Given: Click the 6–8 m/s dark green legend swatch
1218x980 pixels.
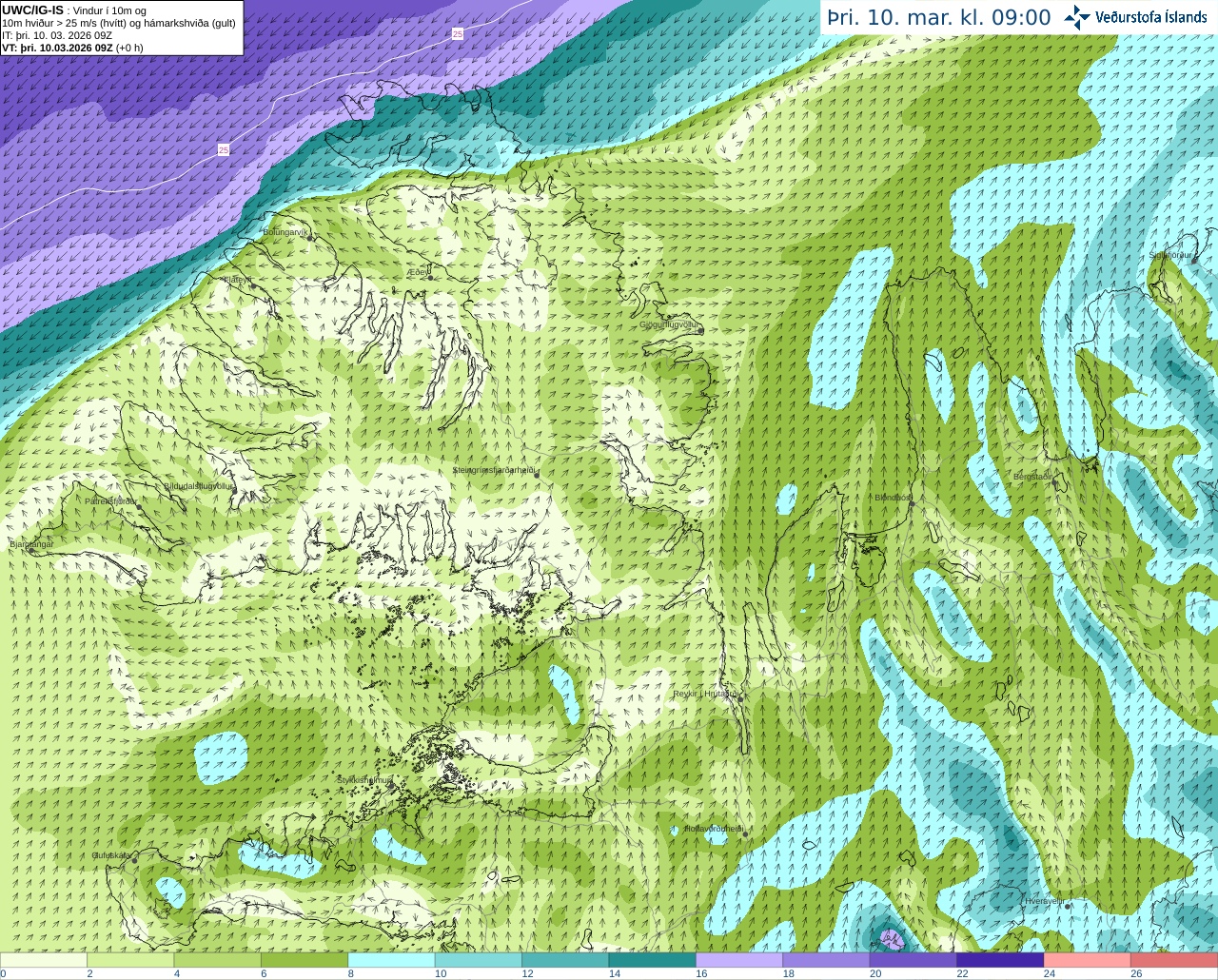Looking at the screenshot, I should tap(304, 960).
